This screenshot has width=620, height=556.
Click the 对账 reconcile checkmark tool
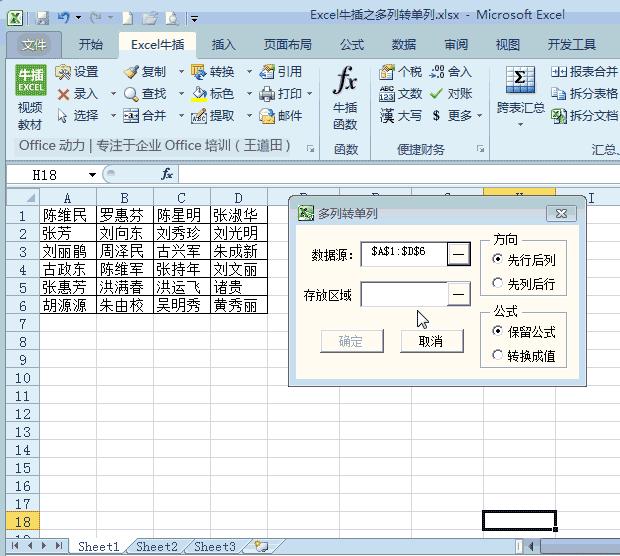coord(450,94)
